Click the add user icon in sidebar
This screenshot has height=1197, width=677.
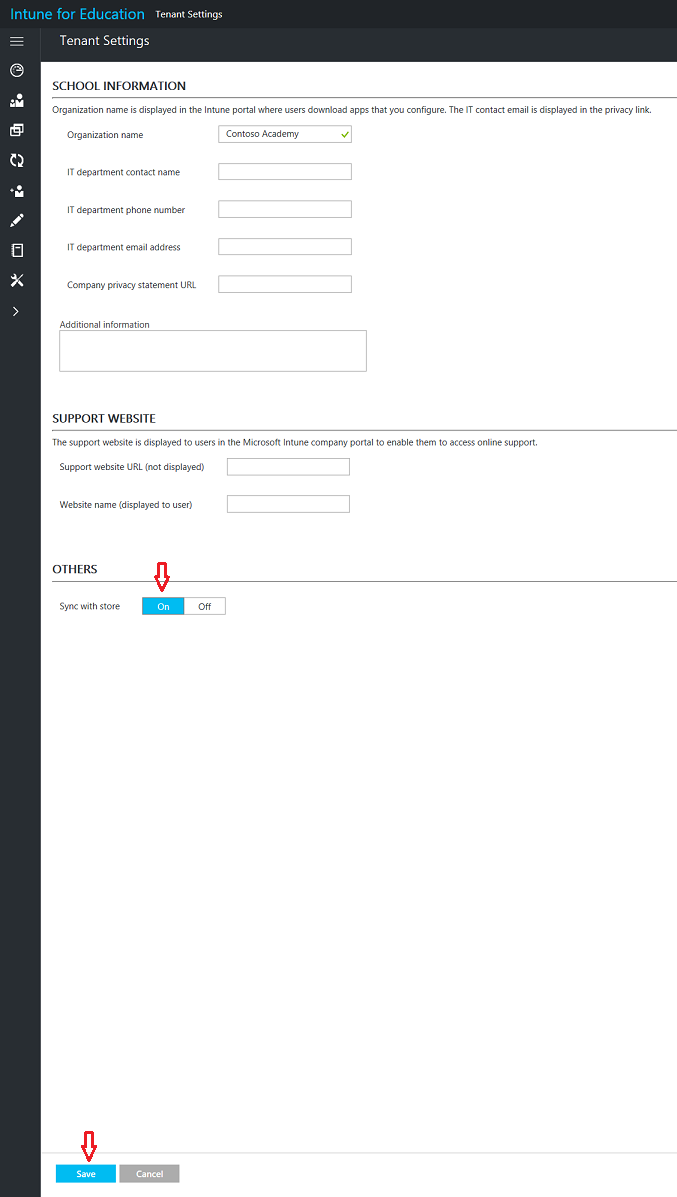pyautogui.click(x=17, y=191)
